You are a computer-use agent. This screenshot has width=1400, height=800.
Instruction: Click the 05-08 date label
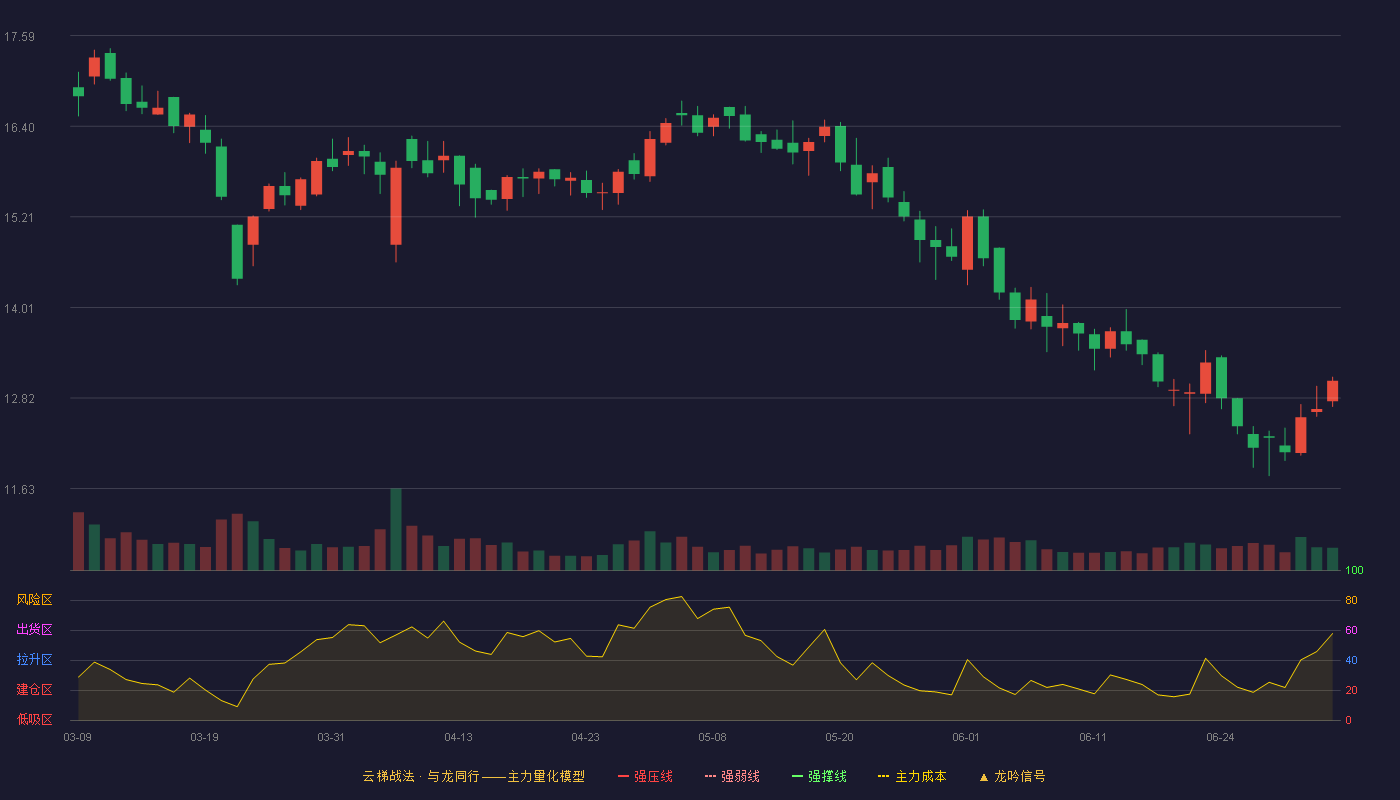pos(712,737)
